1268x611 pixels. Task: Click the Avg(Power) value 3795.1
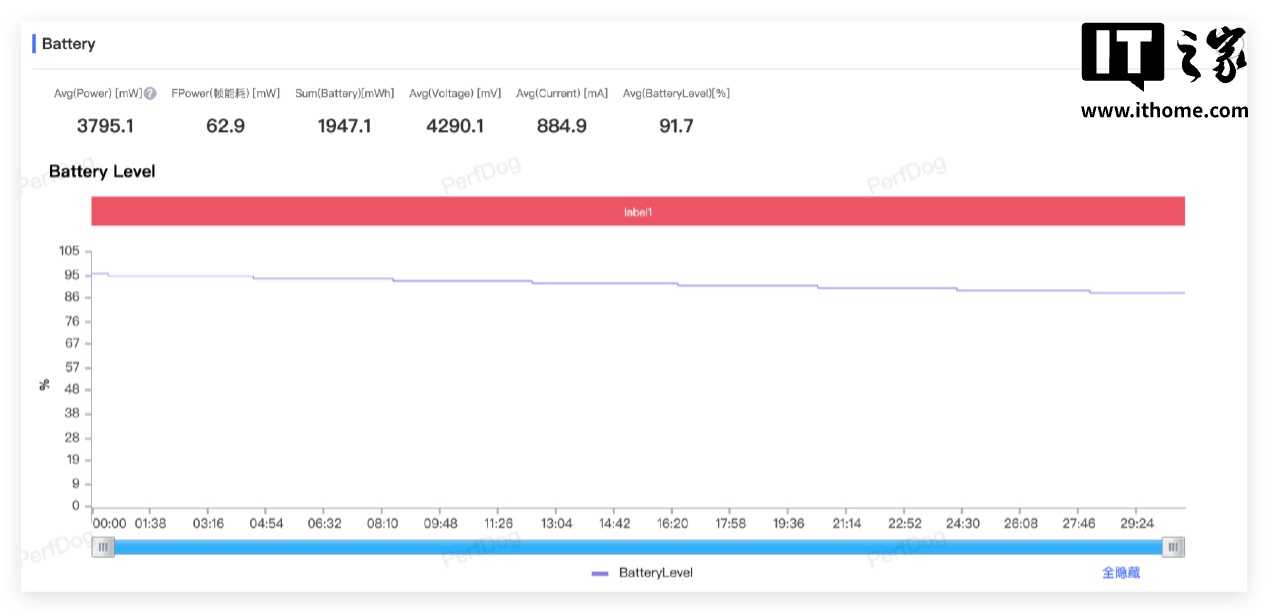coord(105,126)
